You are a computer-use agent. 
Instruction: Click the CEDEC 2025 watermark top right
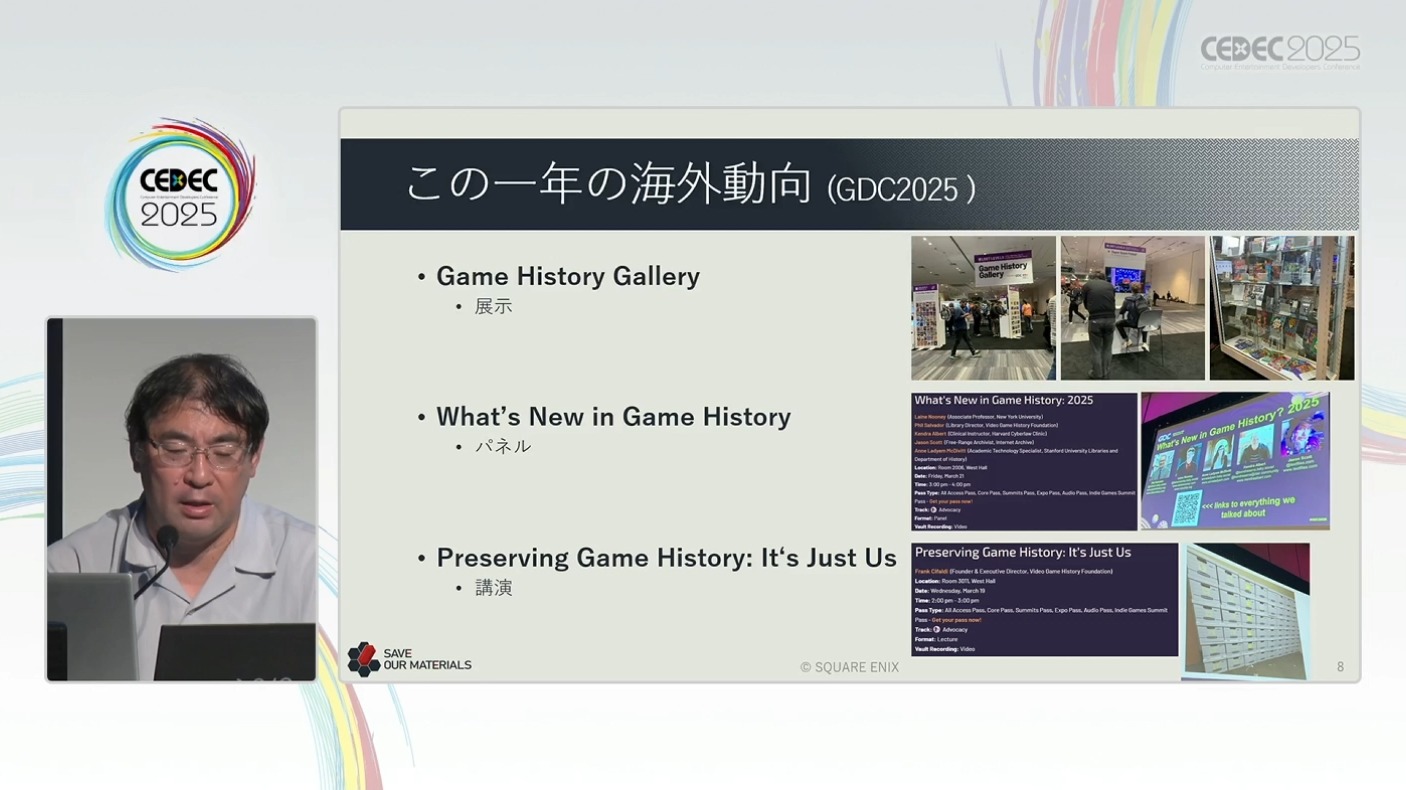click(1279, 52)
